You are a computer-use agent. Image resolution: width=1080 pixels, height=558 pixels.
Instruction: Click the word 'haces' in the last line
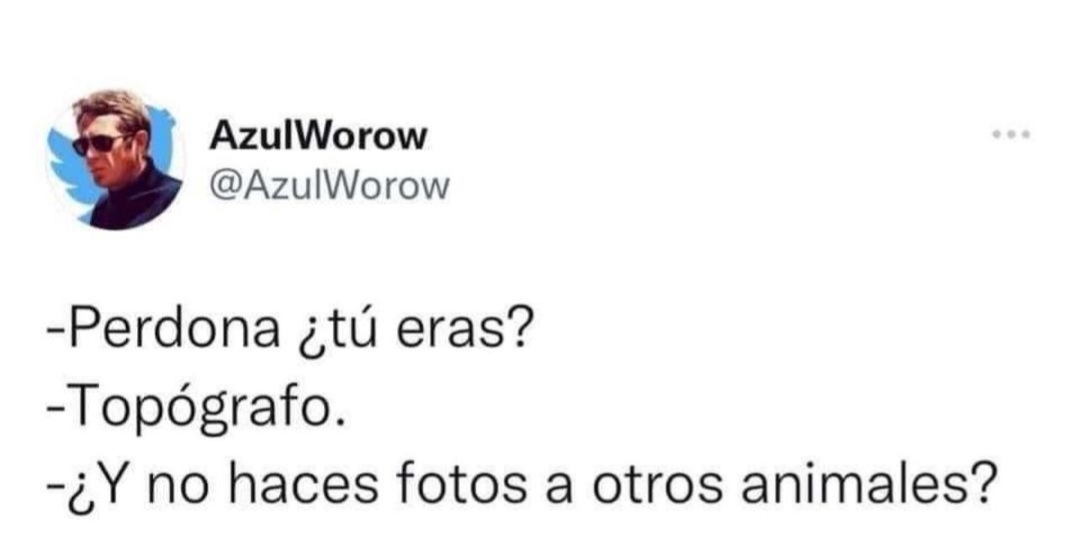click(x=302, y=484)
